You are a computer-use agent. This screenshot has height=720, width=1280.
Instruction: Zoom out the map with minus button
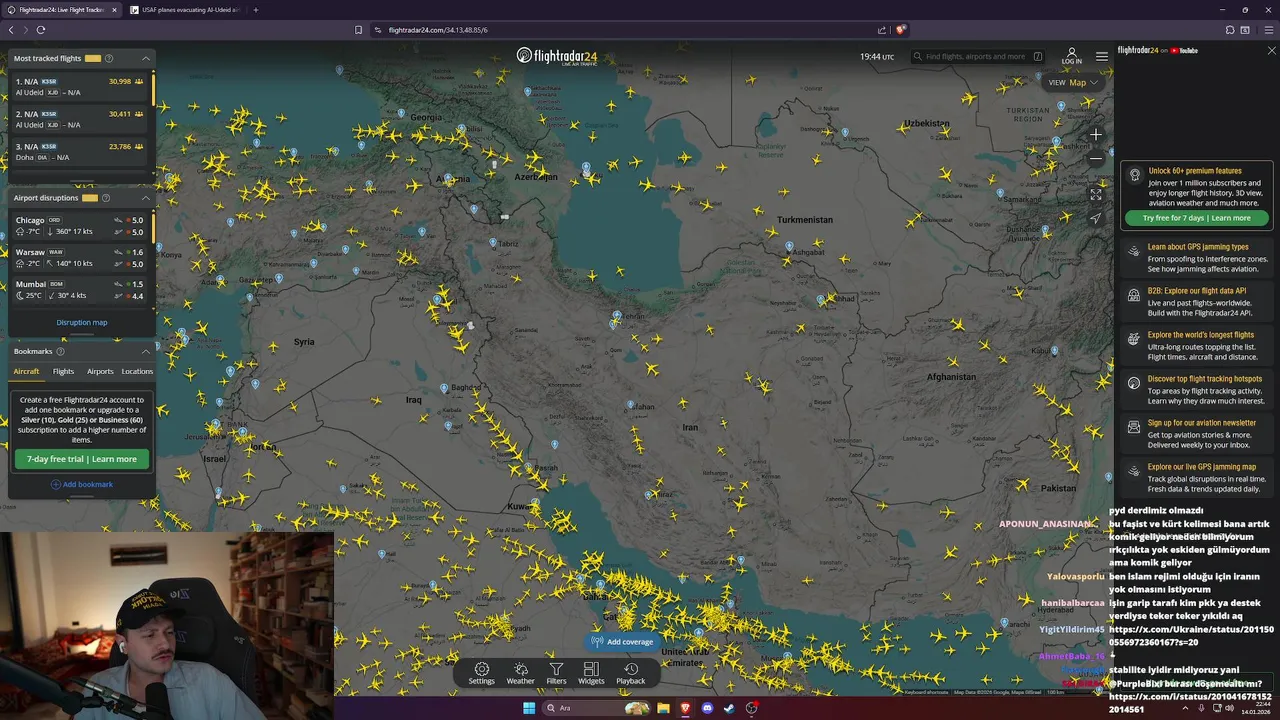1096,158
